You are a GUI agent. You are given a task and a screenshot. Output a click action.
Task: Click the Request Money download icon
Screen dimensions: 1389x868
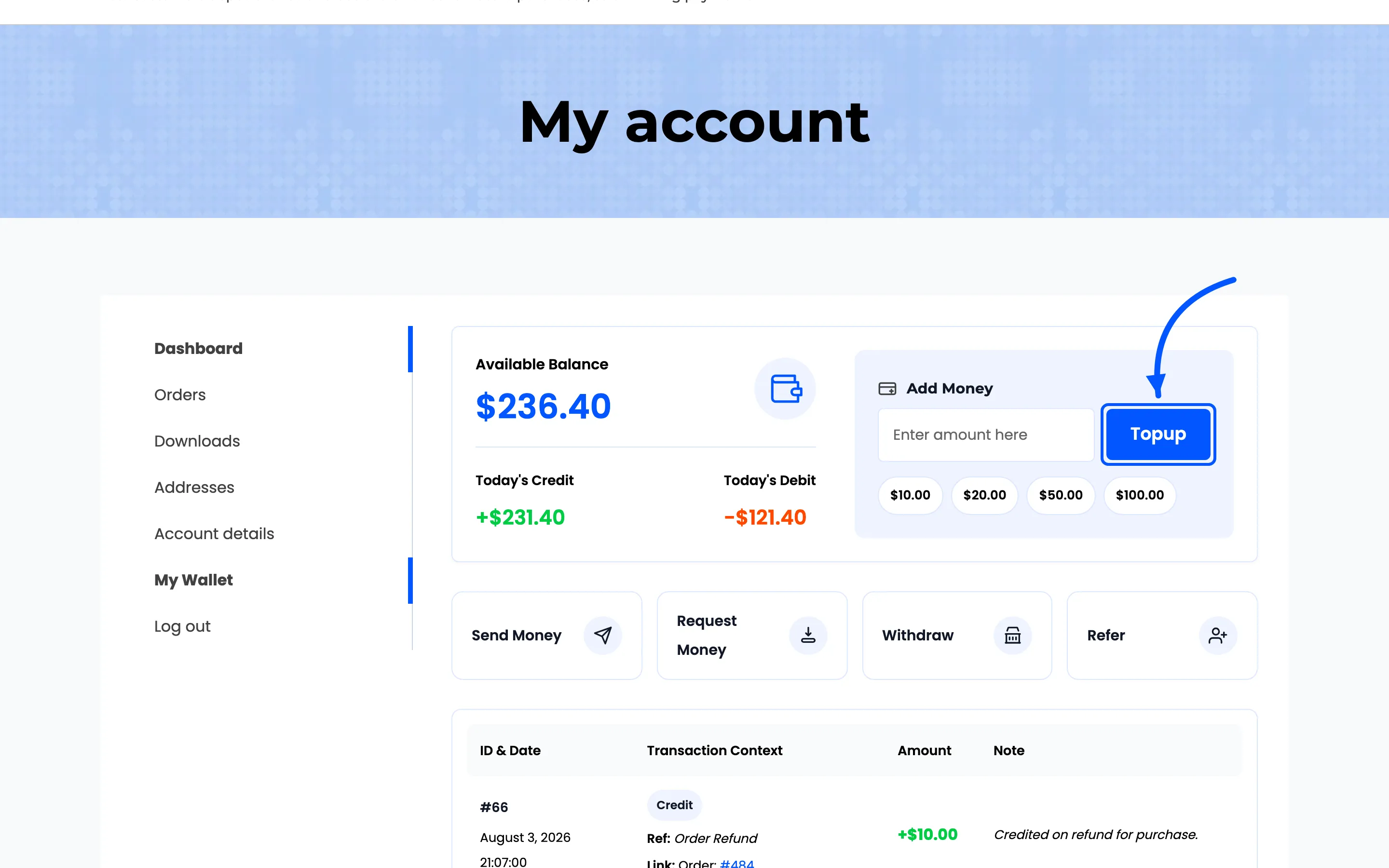808,635
